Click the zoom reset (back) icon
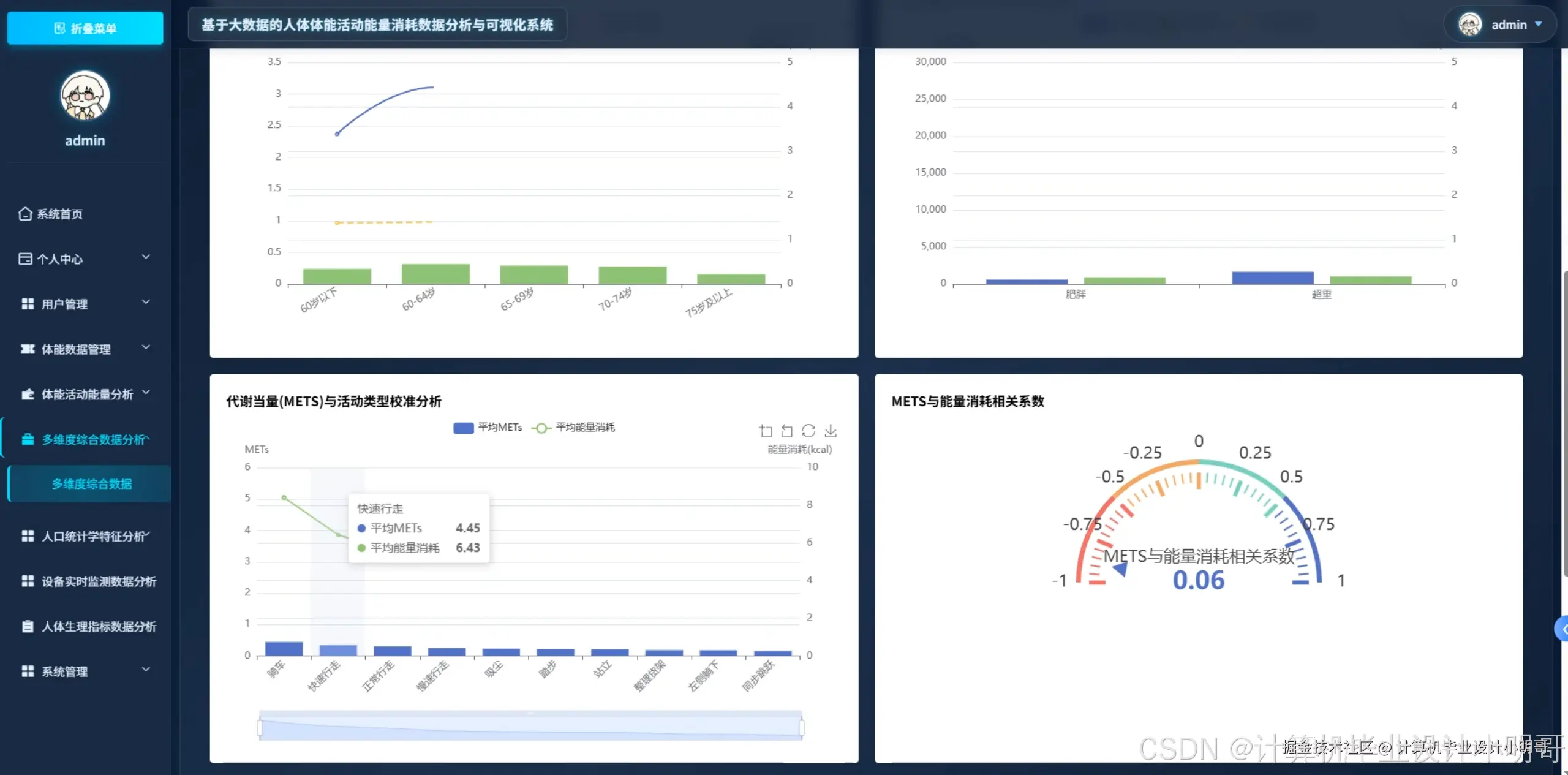This screenshot has height=775, width=1568. click(787, 431)
